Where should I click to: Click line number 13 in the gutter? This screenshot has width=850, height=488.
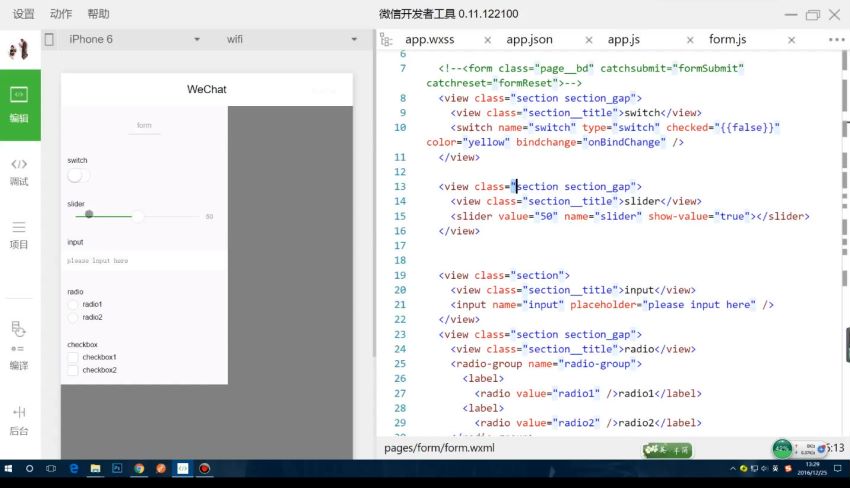[x=400, y=187]
